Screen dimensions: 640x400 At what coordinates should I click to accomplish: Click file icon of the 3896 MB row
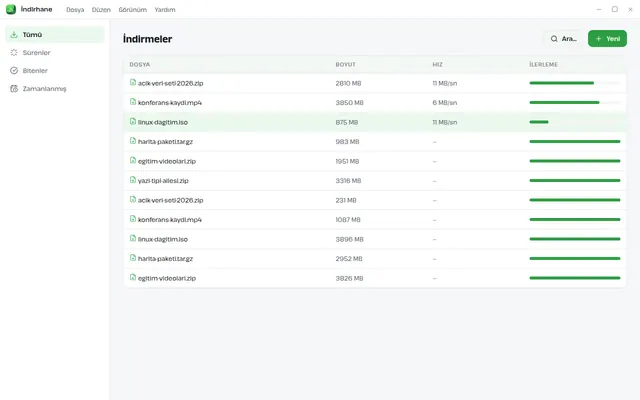133,238
